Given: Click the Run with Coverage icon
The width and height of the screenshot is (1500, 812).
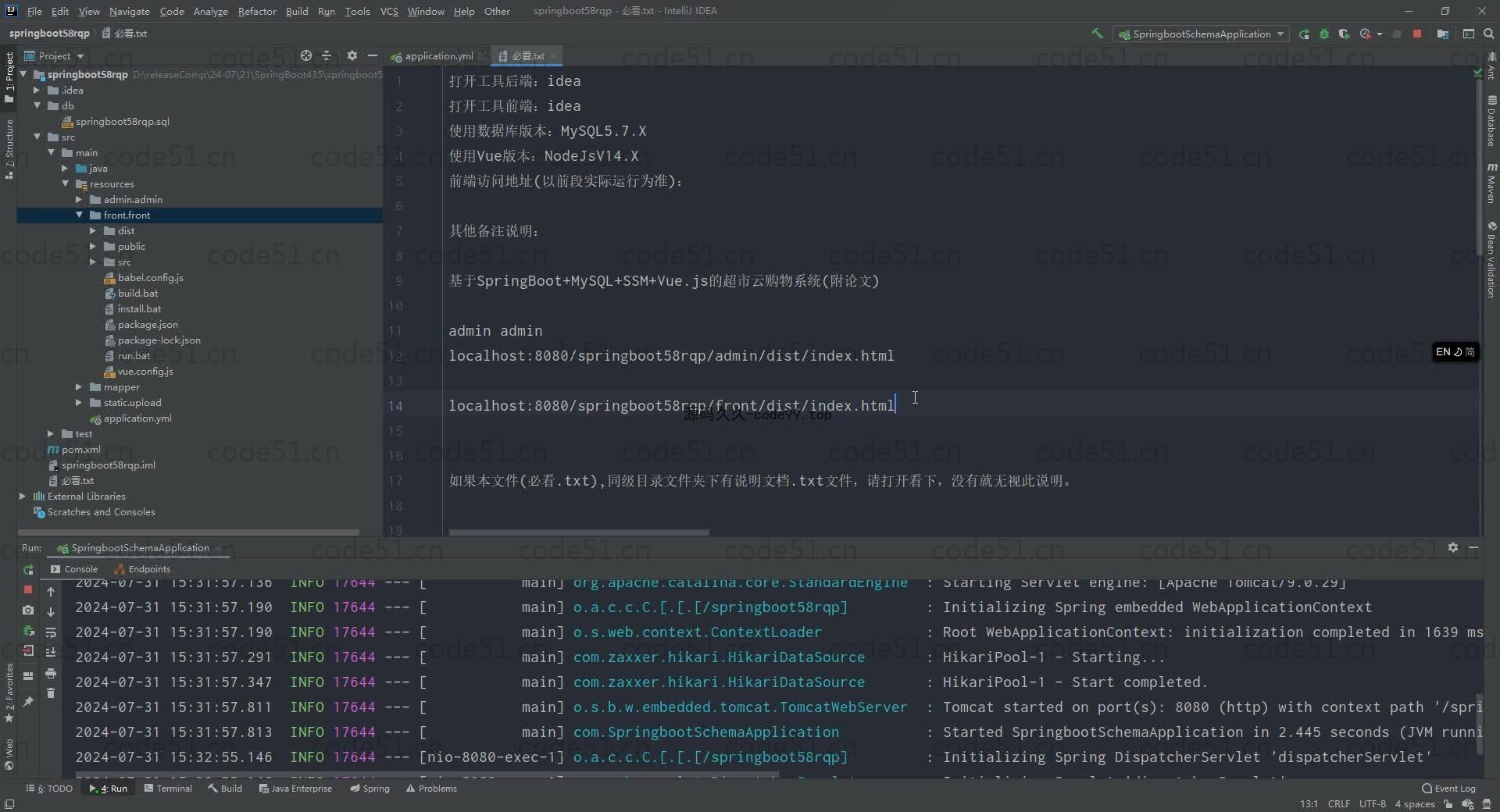Looking at the screenshot, I should [1344, 34].
